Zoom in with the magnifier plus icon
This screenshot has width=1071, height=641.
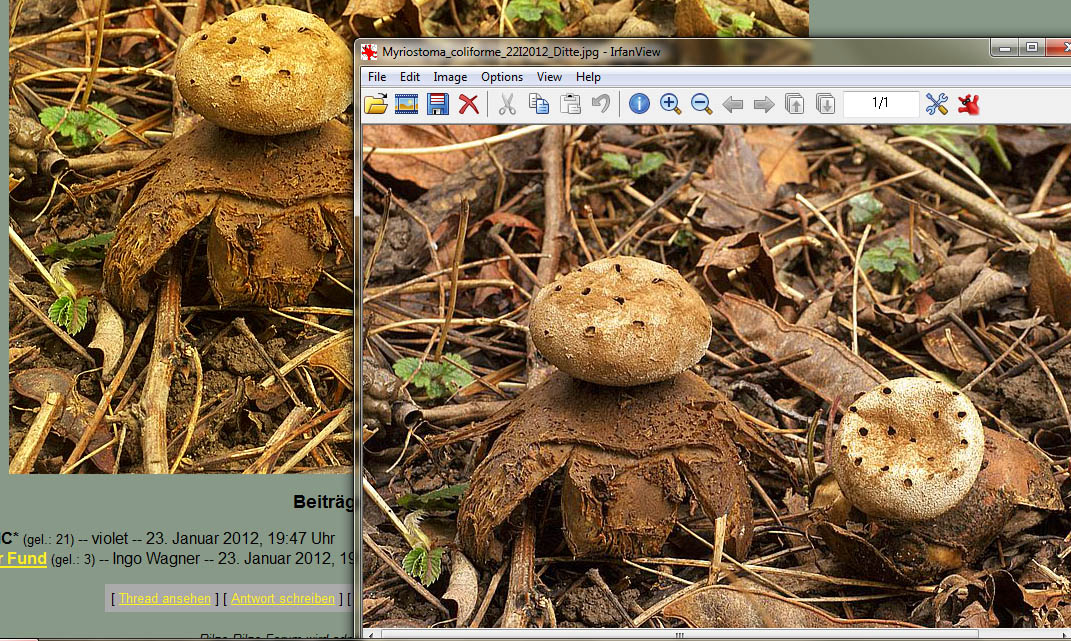[670, 104]
